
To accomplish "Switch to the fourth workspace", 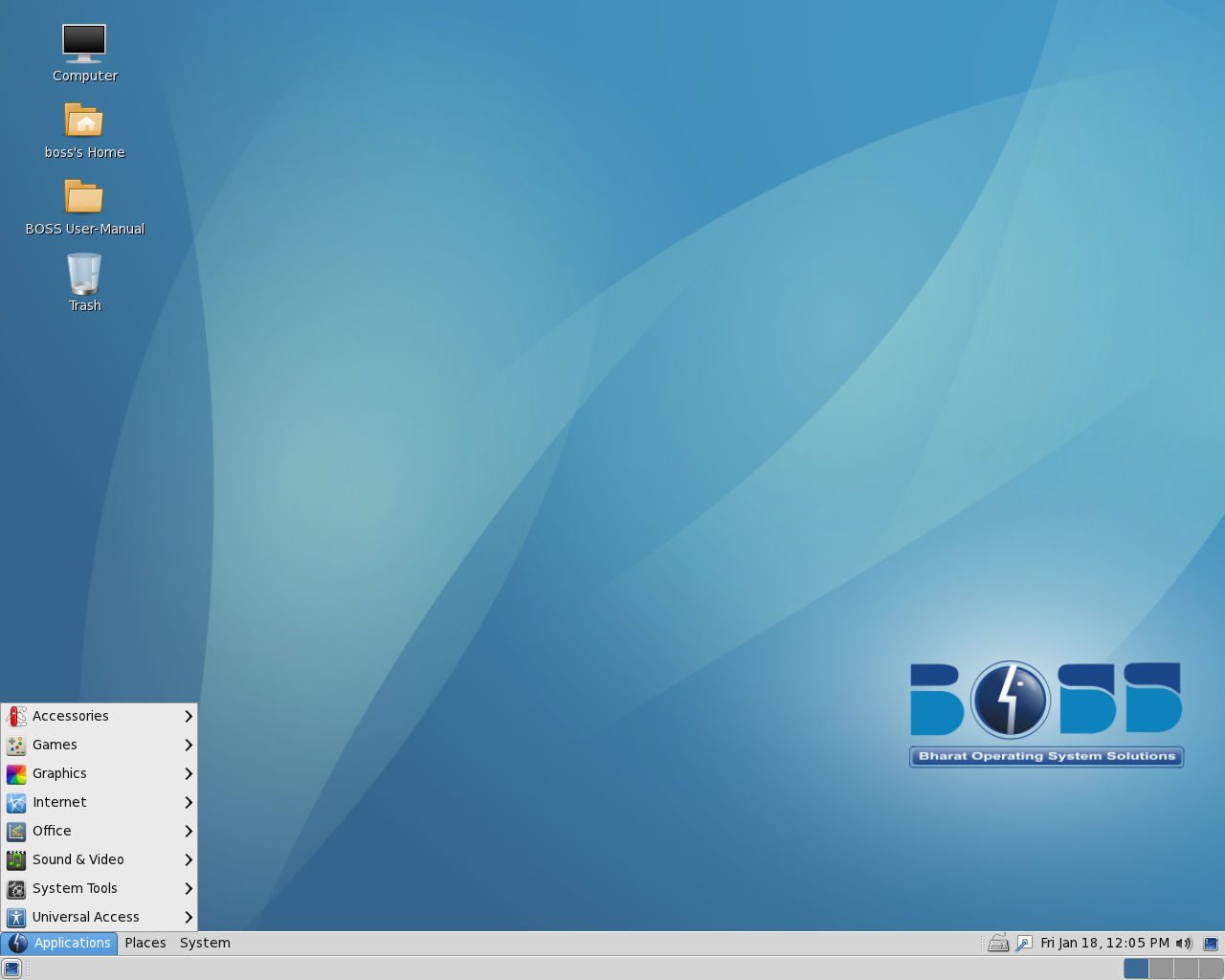I will [x=1211, y=969].
